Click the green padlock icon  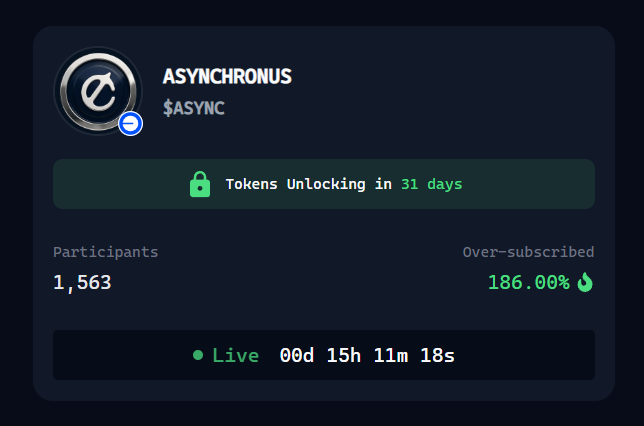pyautogui.click(x=200, y=184)
